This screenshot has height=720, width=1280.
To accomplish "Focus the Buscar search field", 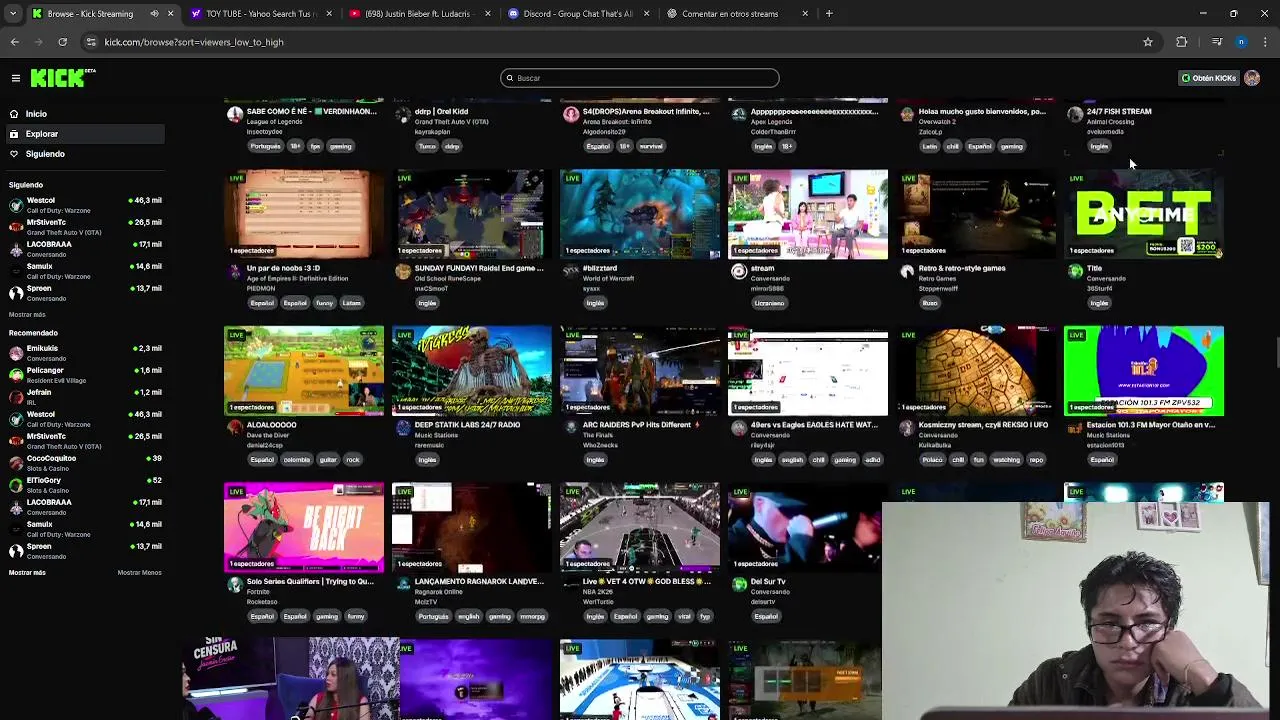I will [640, 78].
